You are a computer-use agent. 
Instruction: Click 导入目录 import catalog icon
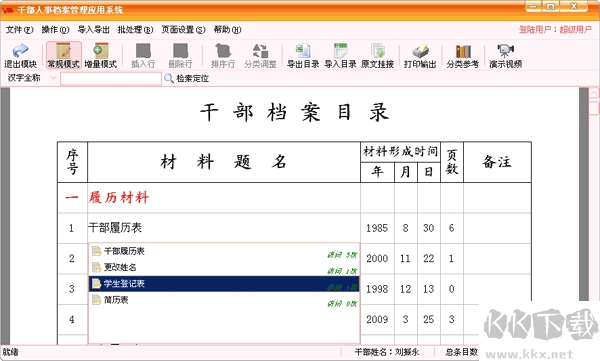340,56
